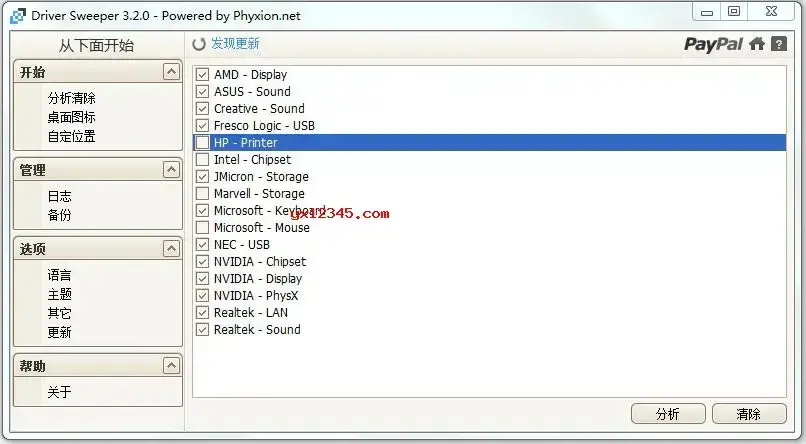806x444 pixels.
Task: Uncheck the Microsoft - Keyboard checkbox
Action: (x=203, y=210)
